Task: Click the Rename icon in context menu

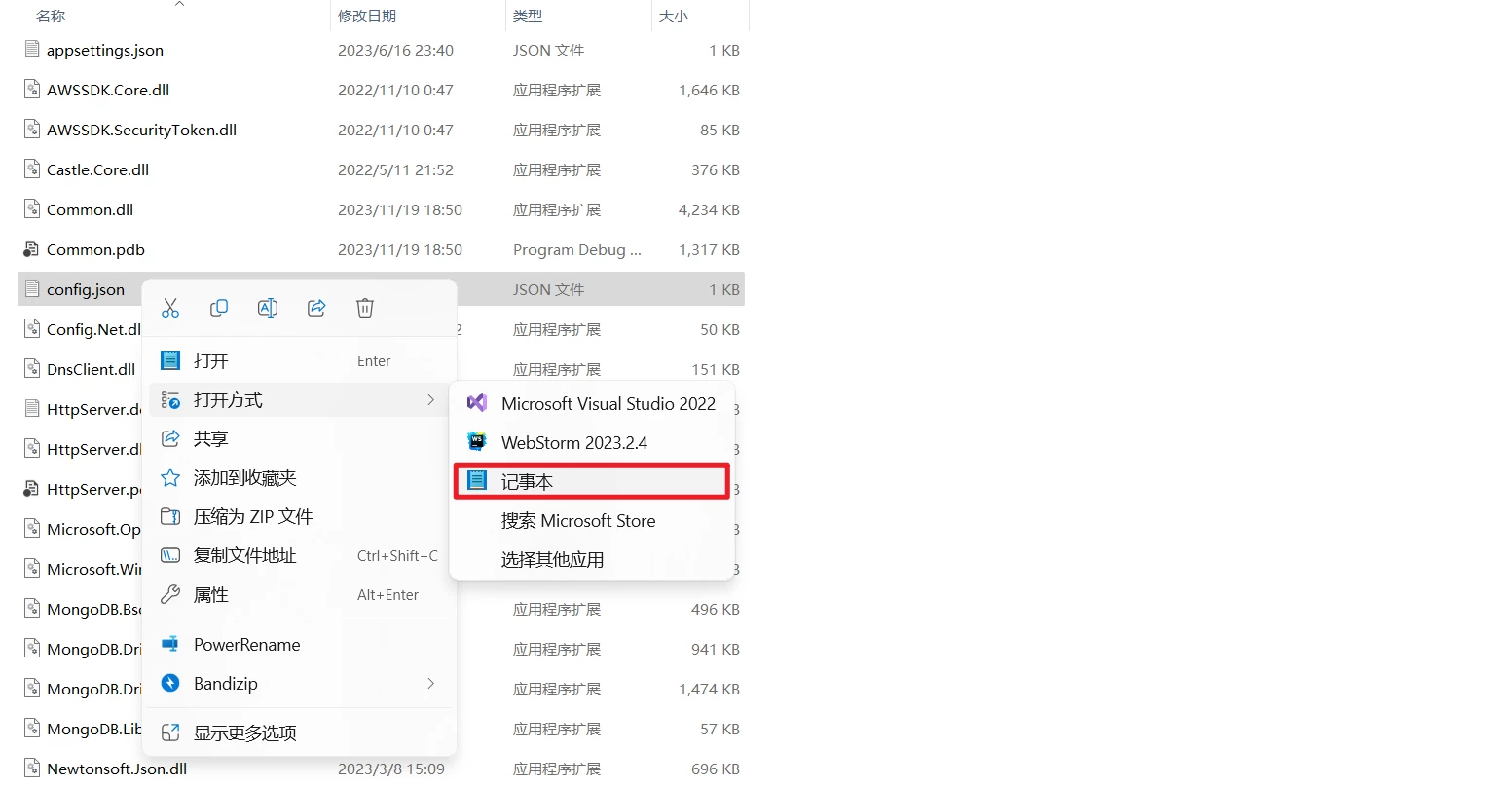Action: pyautogui.click(x=268, y=309)
